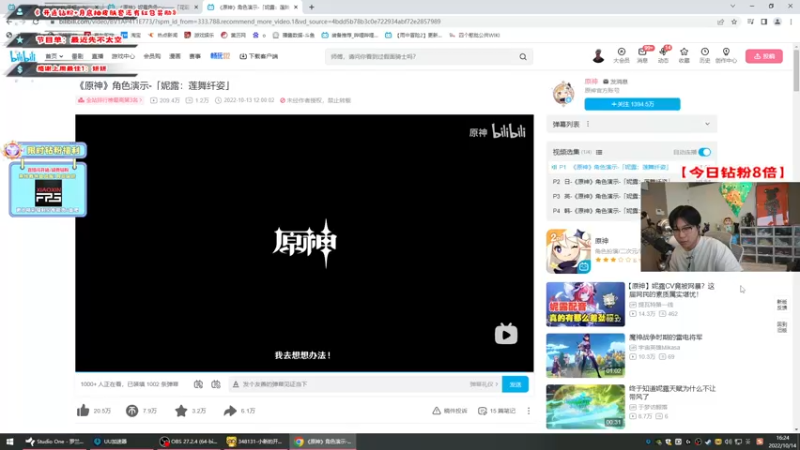Open the 原神 uploader name link

(x=591, y=81)
